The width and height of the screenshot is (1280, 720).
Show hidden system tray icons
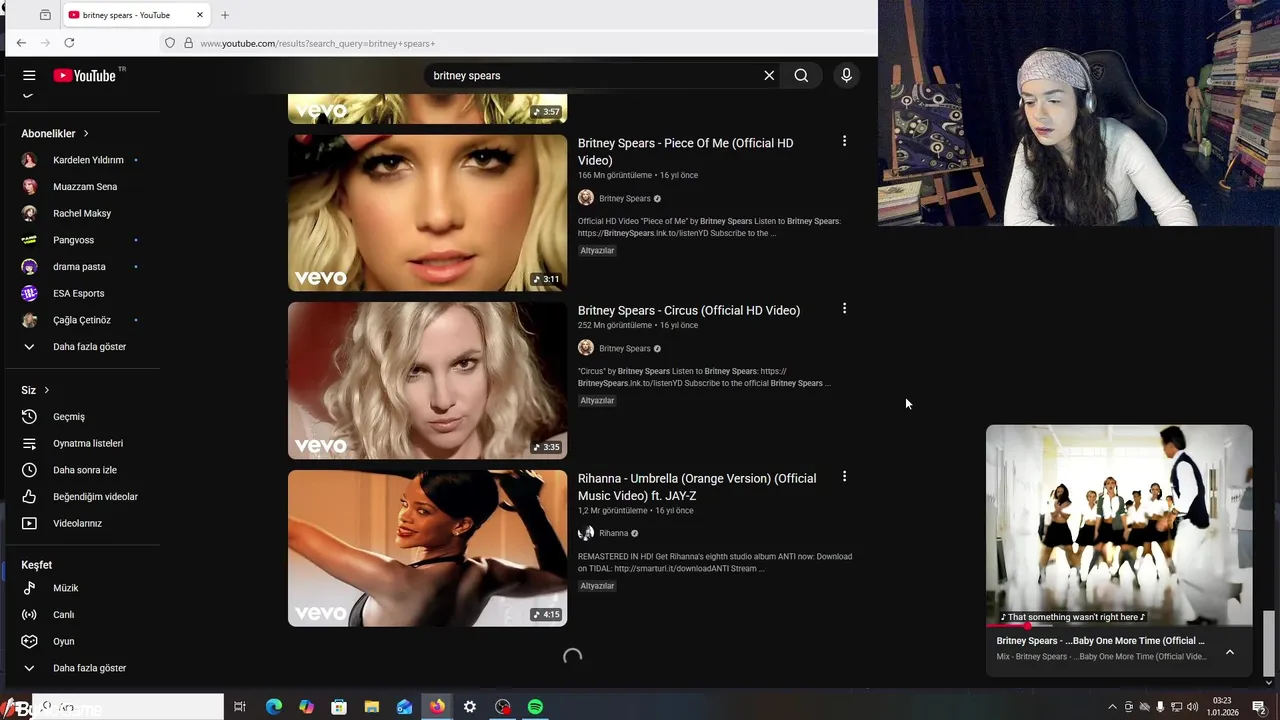pyautogui.click(x=1112, y=707)
